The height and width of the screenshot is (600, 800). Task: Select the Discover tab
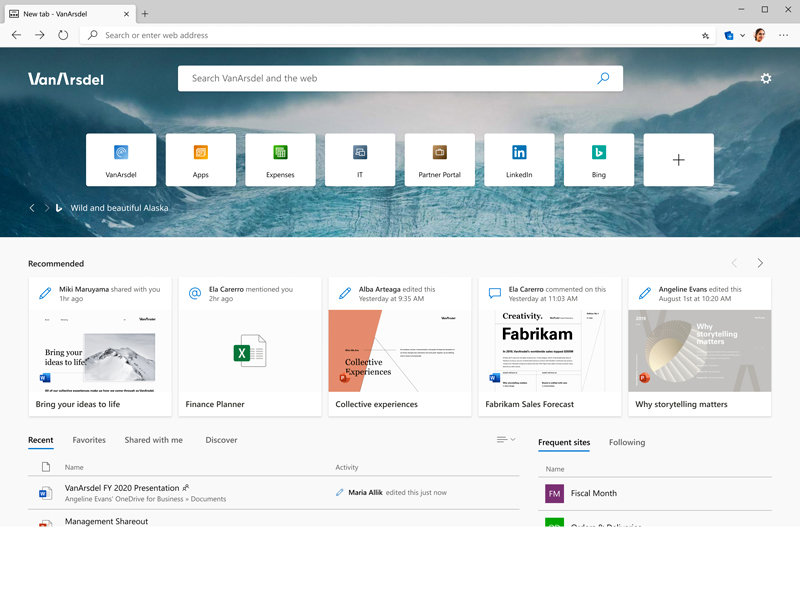[x=221, y=440]
